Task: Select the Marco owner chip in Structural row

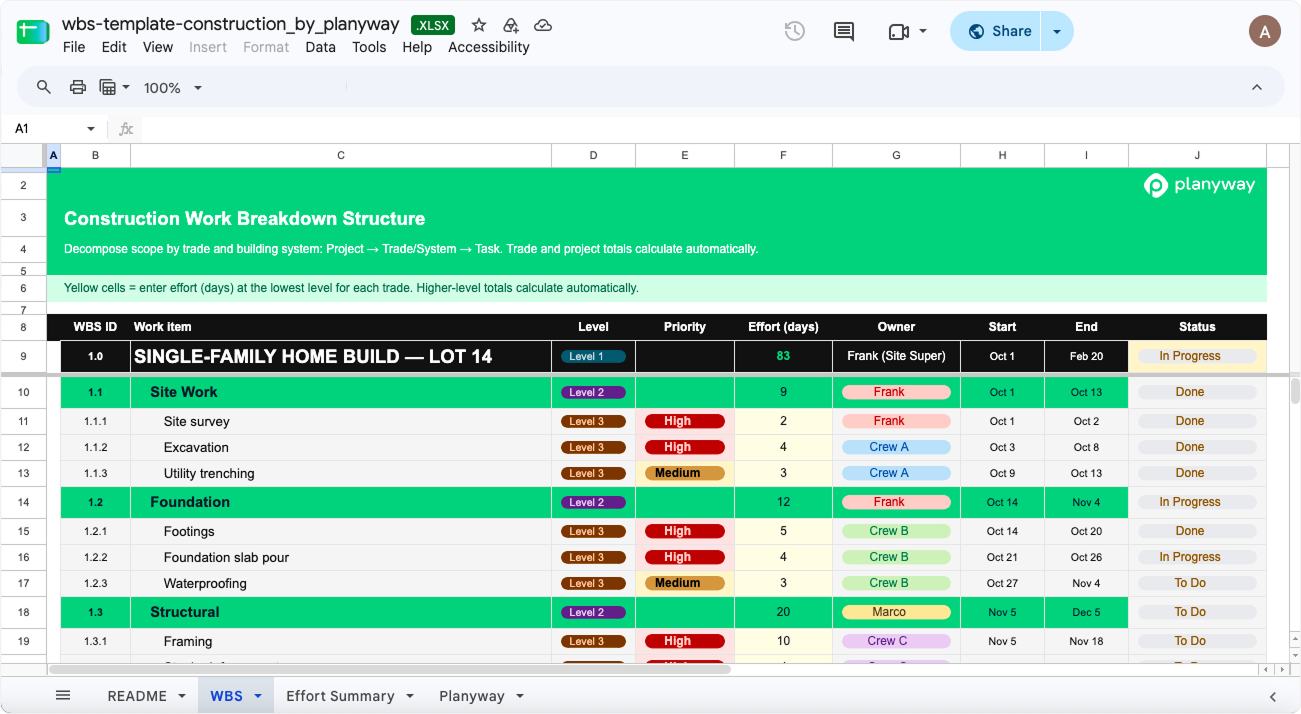Action: [896, 612]
